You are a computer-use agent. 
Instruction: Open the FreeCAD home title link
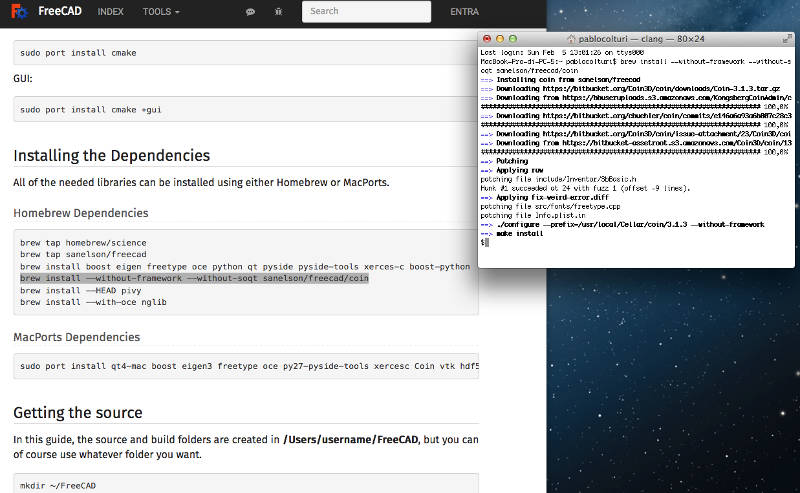click(60, 11)
